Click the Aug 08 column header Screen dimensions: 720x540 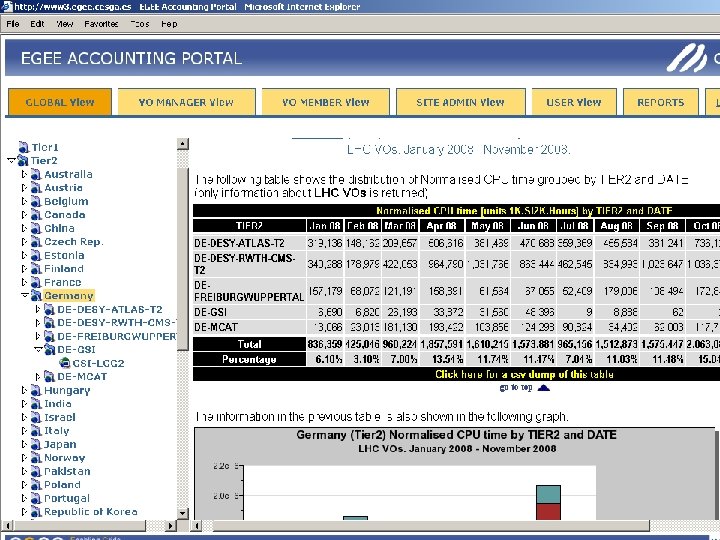tap(617, 225)
